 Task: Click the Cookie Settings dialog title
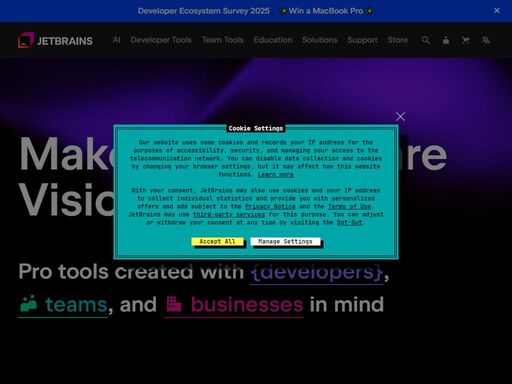point(256,128)
